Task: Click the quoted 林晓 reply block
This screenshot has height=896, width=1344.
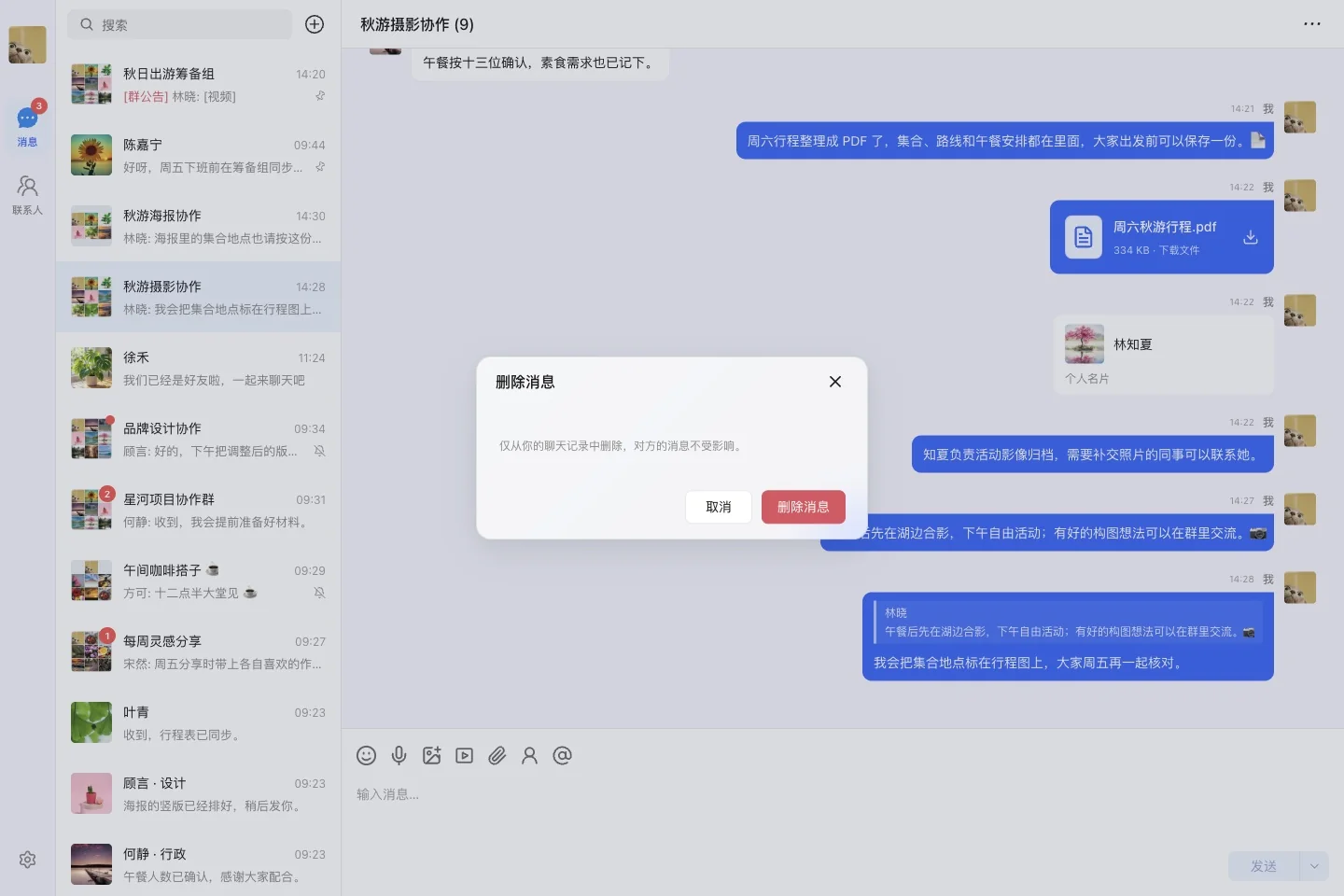Action: pyautogui.click(x=1068, y=623)
